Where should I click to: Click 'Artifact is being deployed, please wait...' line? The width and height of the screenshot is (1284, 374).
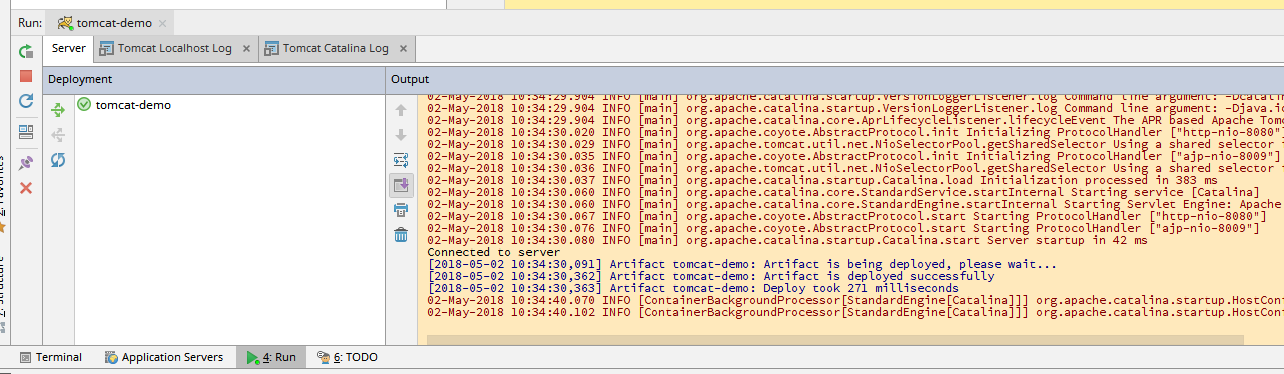click(741, 264)
